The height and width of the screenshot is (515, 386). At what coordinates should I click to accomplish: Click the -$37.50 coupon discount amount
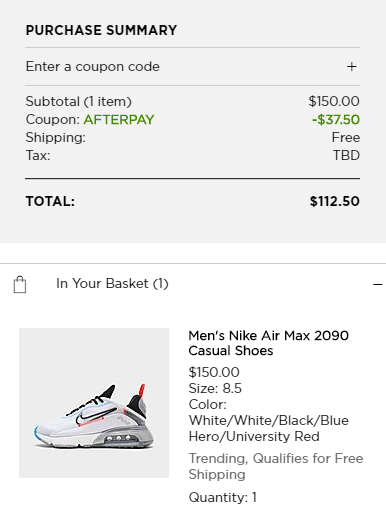point(336,120)
